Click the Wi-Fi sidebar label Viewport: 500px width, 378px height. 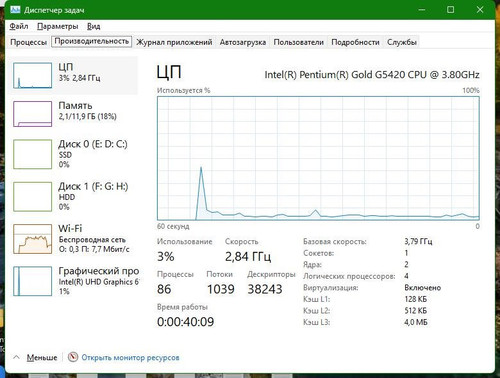pos(70,228)
